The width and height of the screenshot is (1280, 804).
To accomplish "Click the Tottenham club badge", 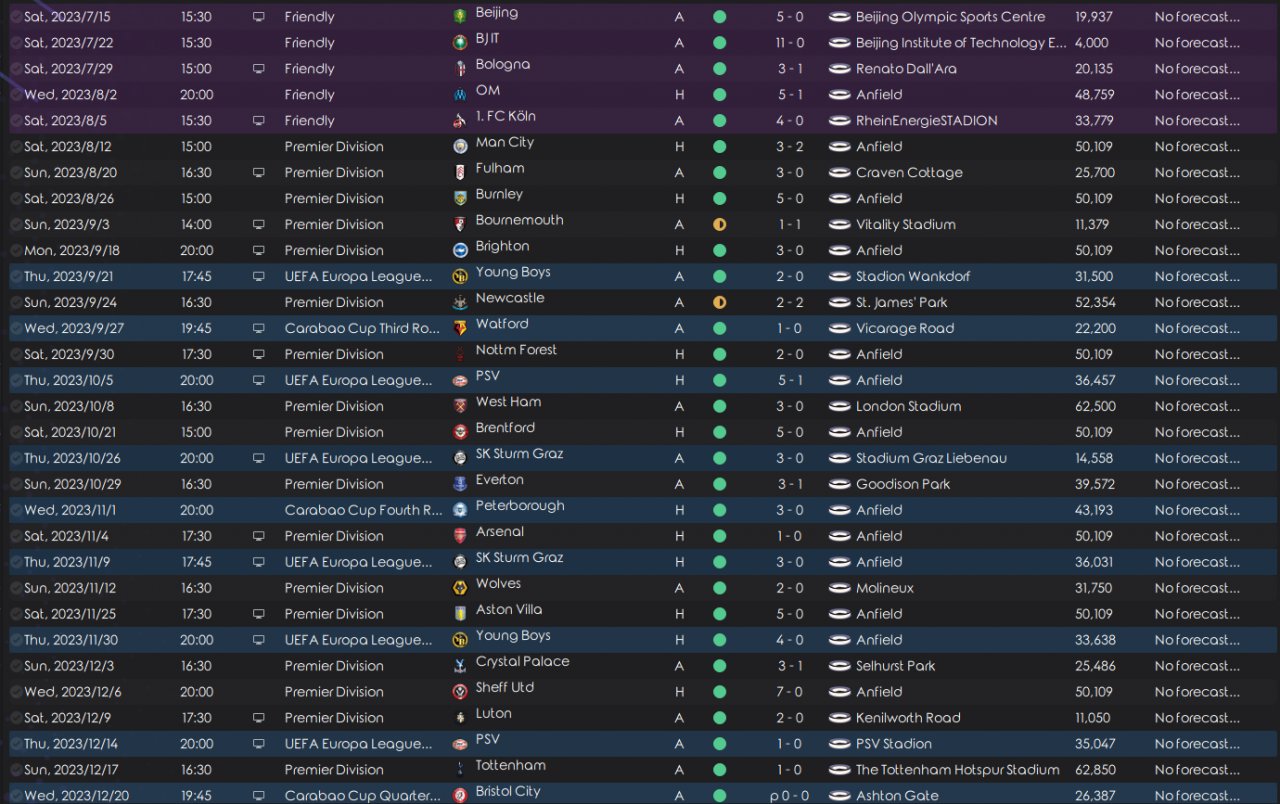I will 460,770.
